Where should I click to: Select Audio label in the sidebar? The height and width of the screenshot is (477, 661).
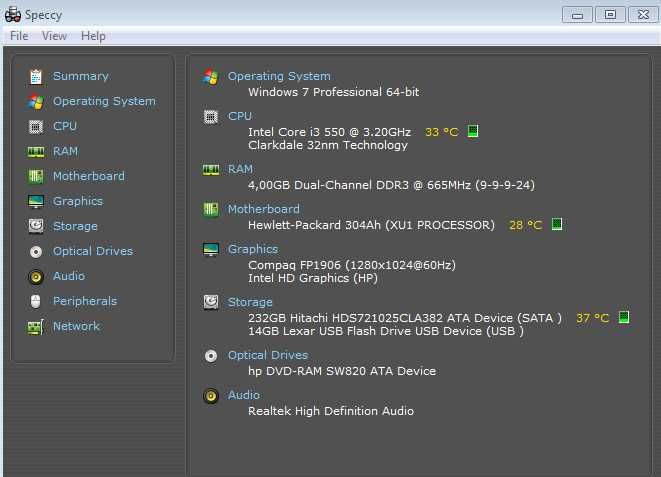click(69, 276)
